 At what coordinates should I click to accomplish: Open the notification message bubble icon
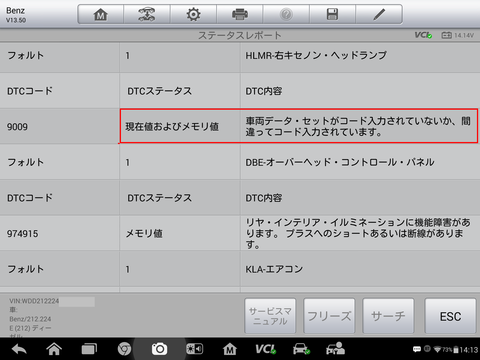point(417,349)
